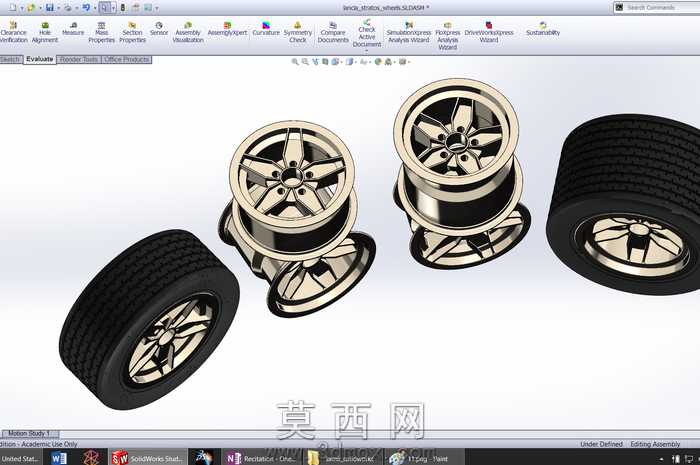Open the Save dropdown arrow

pos(58,8)
